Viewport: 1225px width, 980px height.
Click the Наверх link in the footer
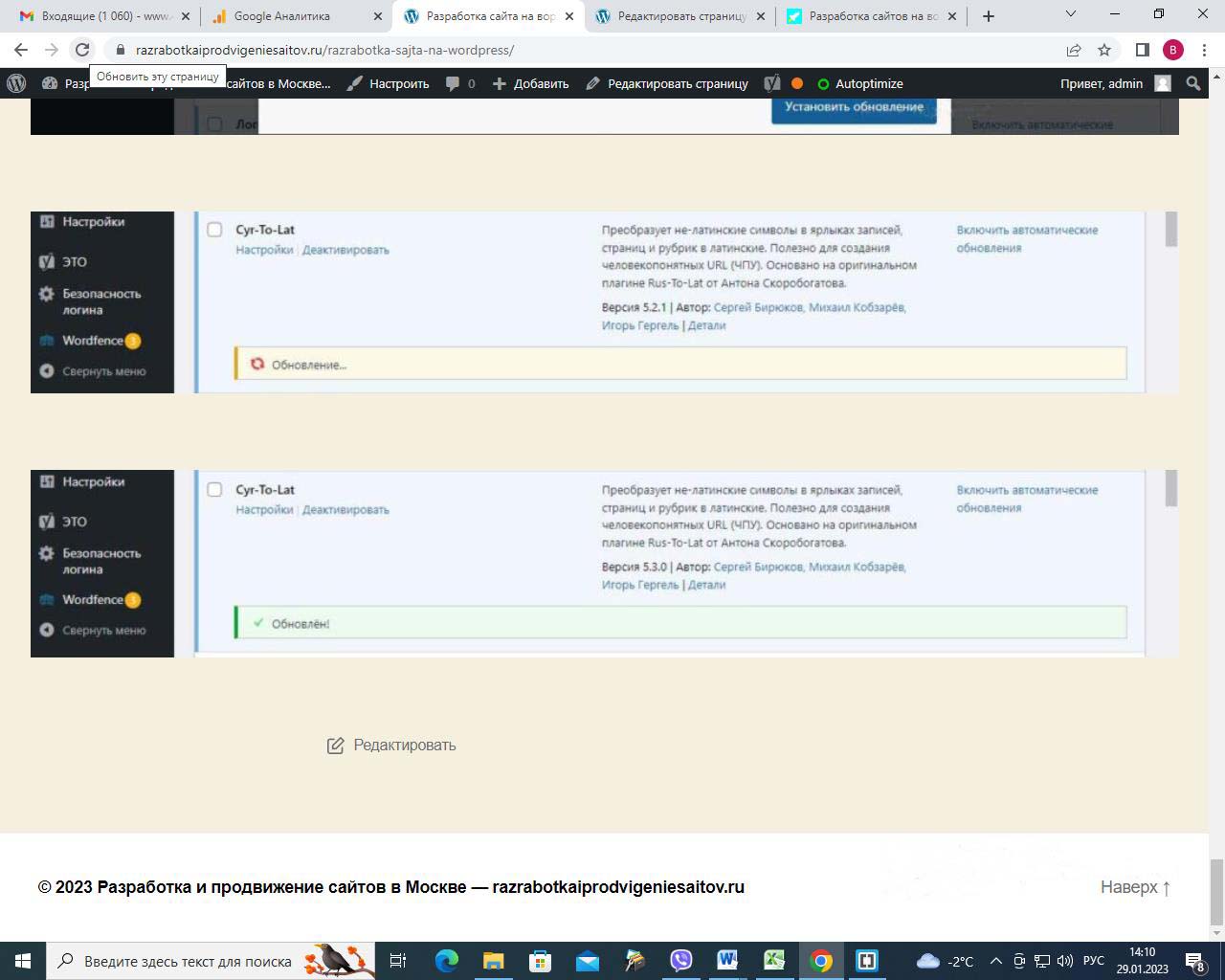(x=1135, y=887)
